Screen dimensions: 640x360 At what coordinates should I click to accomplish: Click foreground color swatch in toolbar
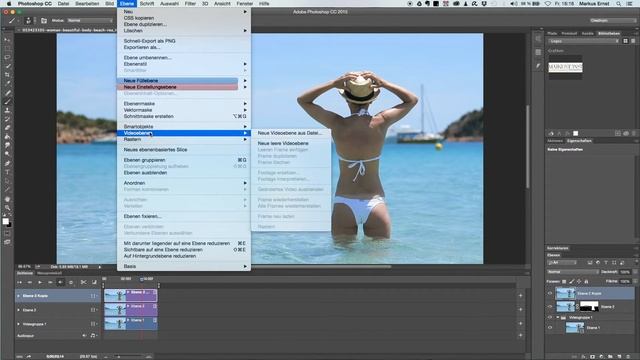pos(5,221)
